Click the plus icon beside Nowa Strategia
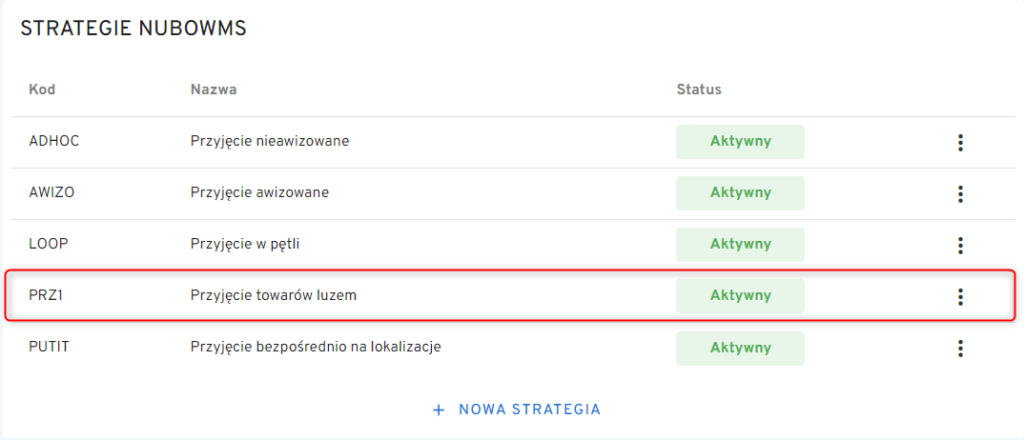1024x440 pixels. point(438,409)
